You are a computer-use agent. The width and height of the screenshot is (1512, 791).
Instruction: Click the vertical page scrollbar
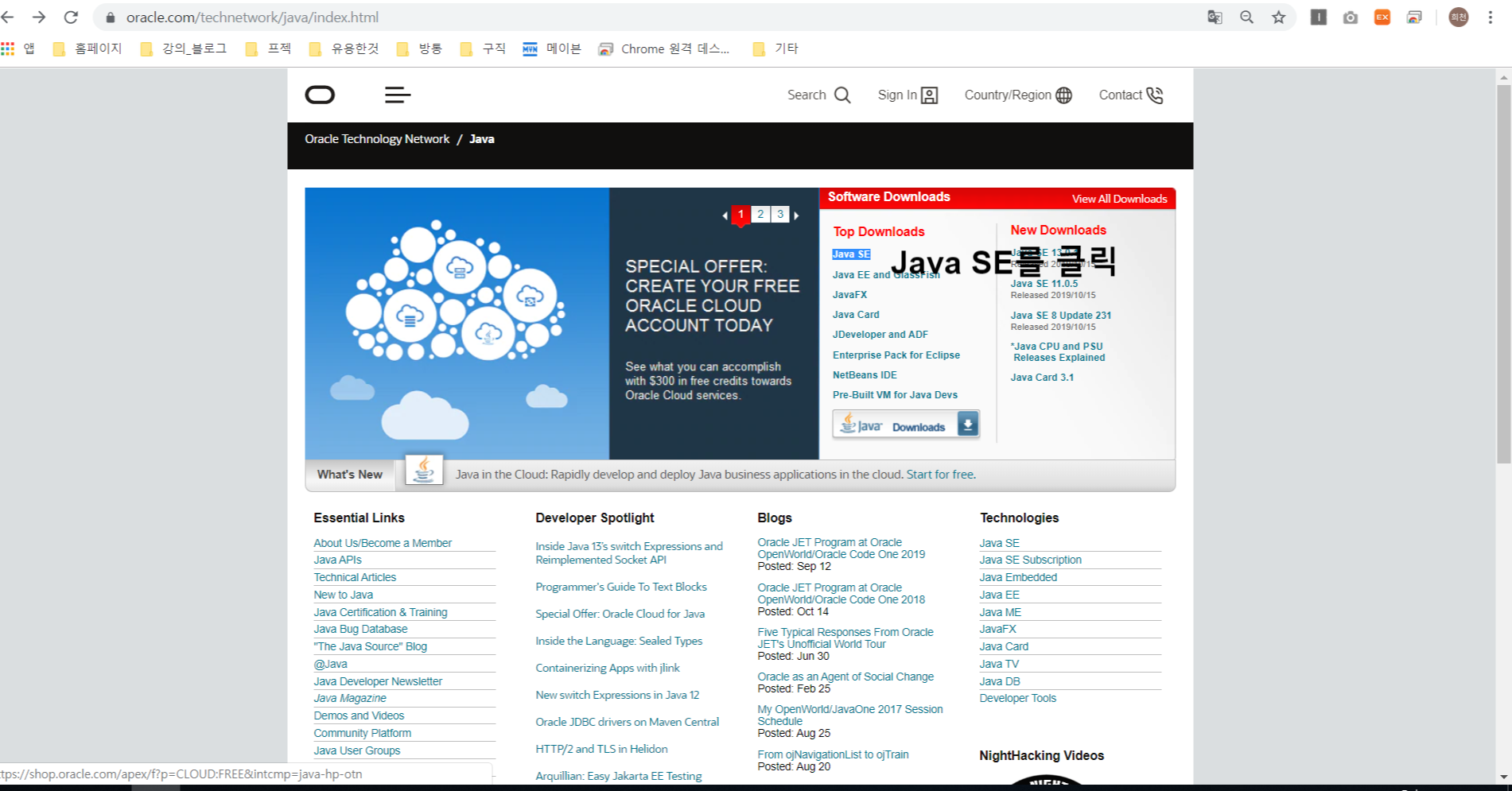(1503, 274)
